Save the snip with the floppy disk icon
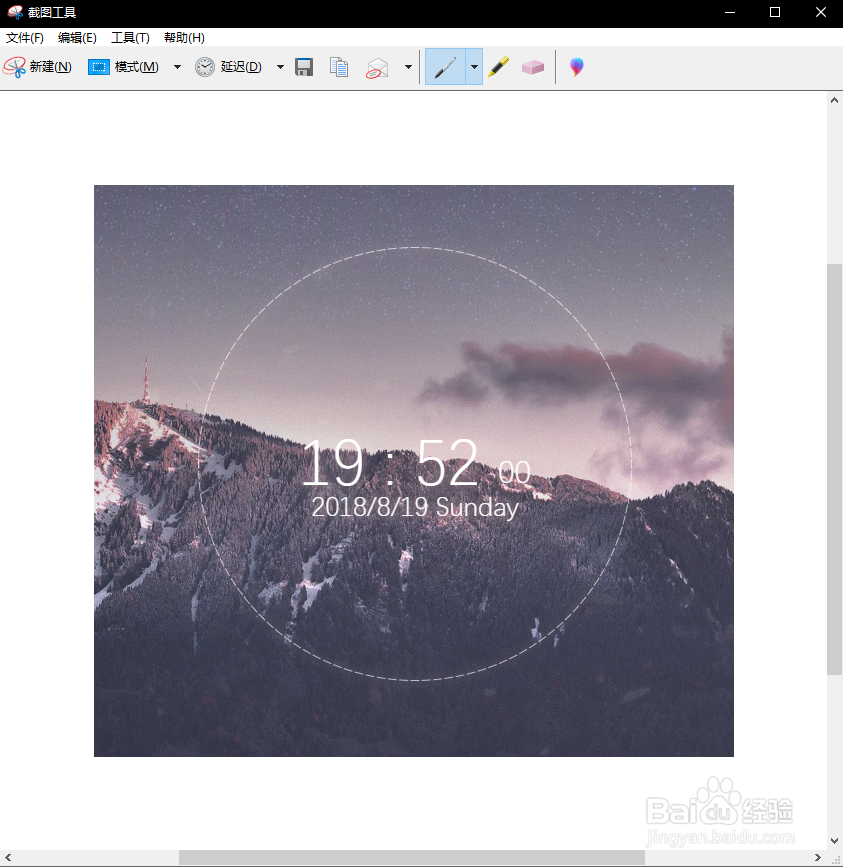The width and height of the screenshot is (843, 867). click(x=304, y=67)
